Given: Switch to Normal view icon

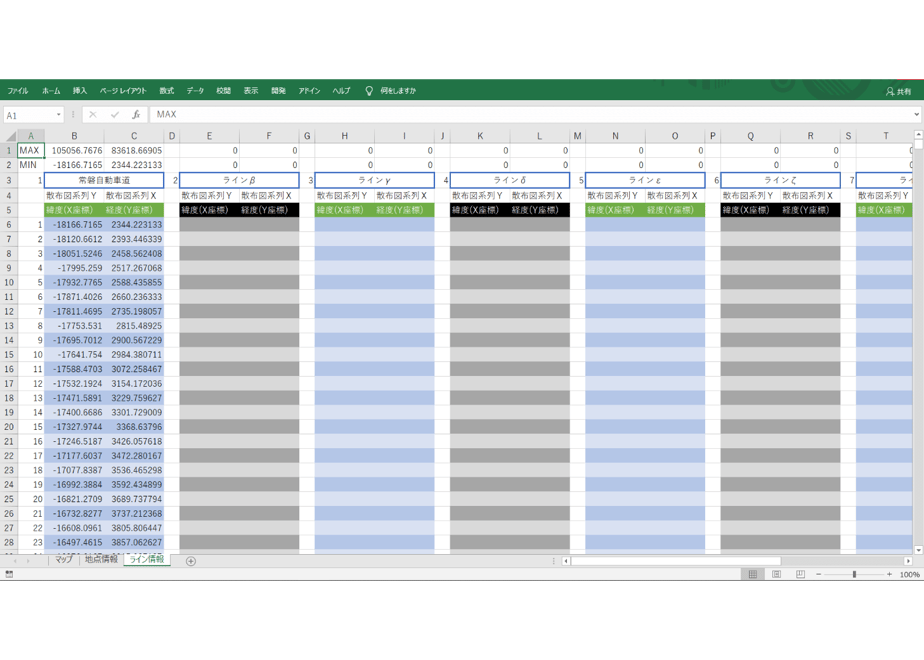Looking at the screenshot, I should [753, 574].
